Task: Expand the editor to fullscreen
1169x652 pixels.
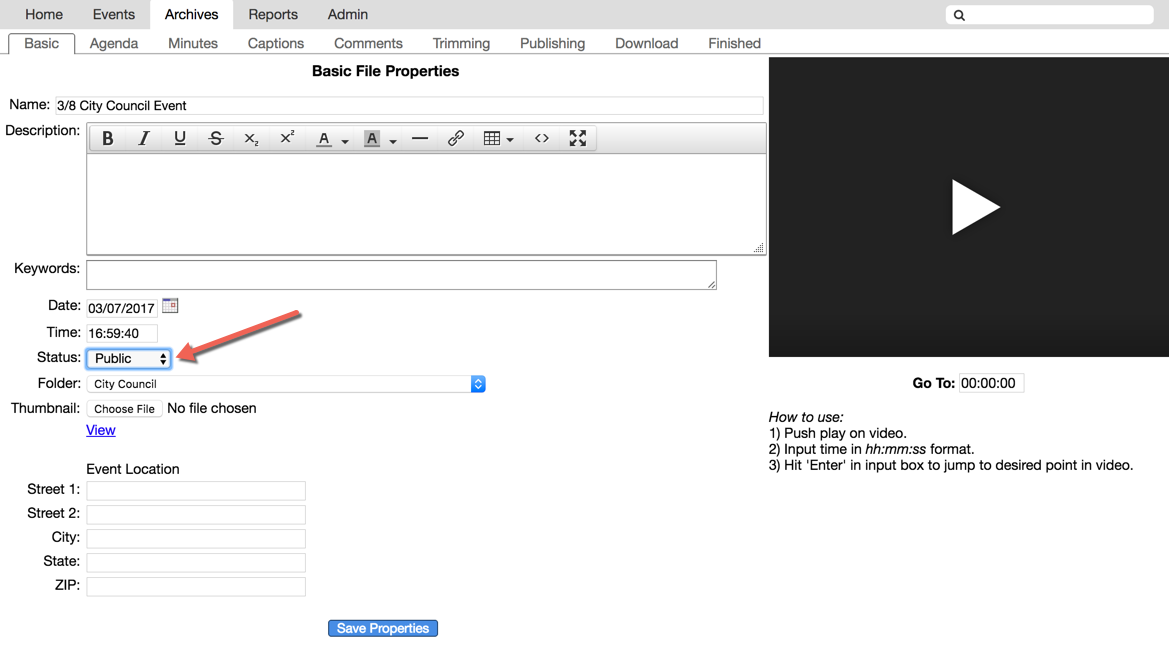Action: coord(578,139)
